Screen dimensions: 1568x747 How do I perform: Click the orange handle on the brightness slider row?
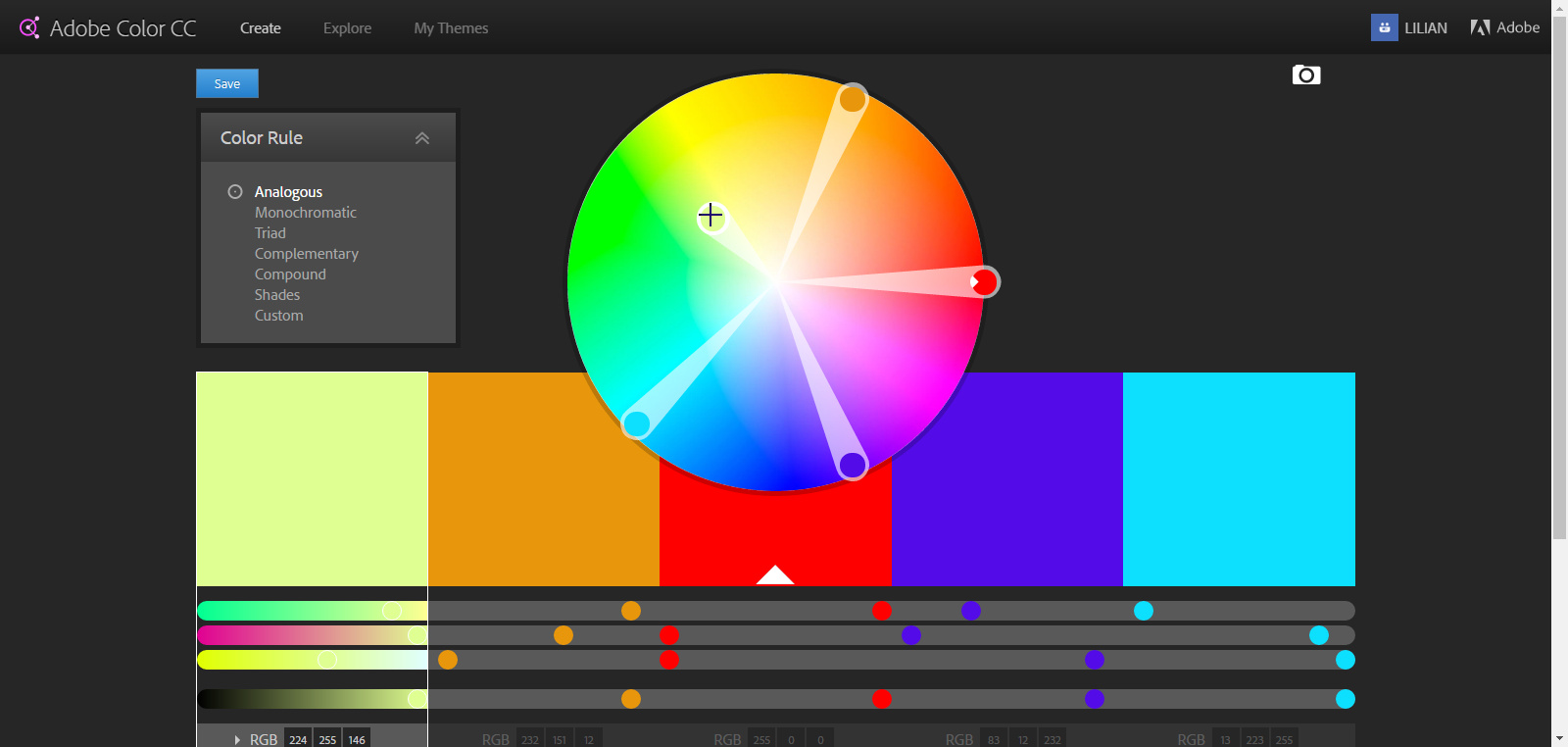(x=631, y=699)
